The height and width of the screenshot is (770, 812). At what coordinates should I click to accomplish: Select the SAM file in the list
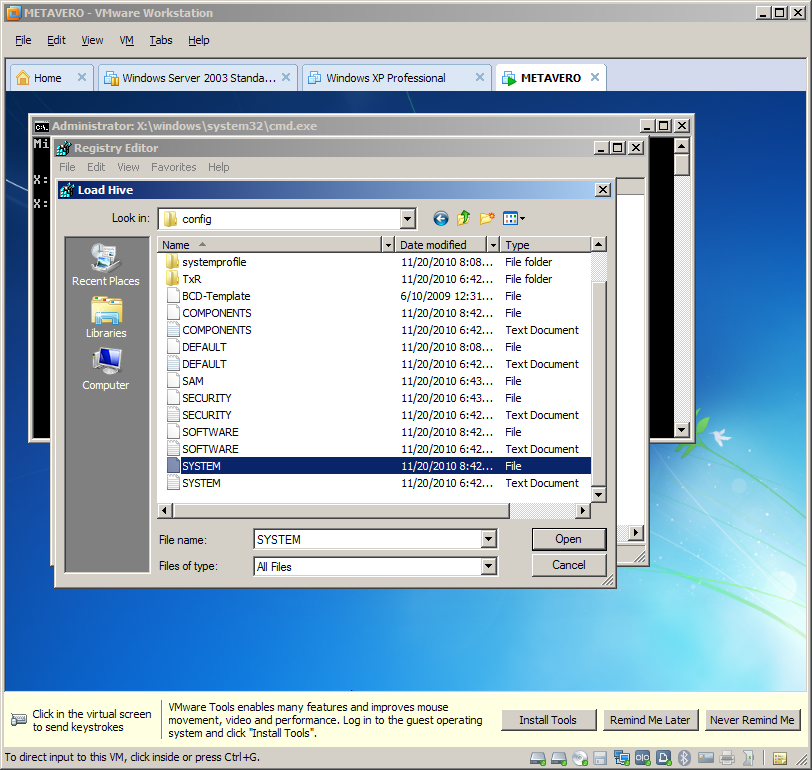coord(193,381)
